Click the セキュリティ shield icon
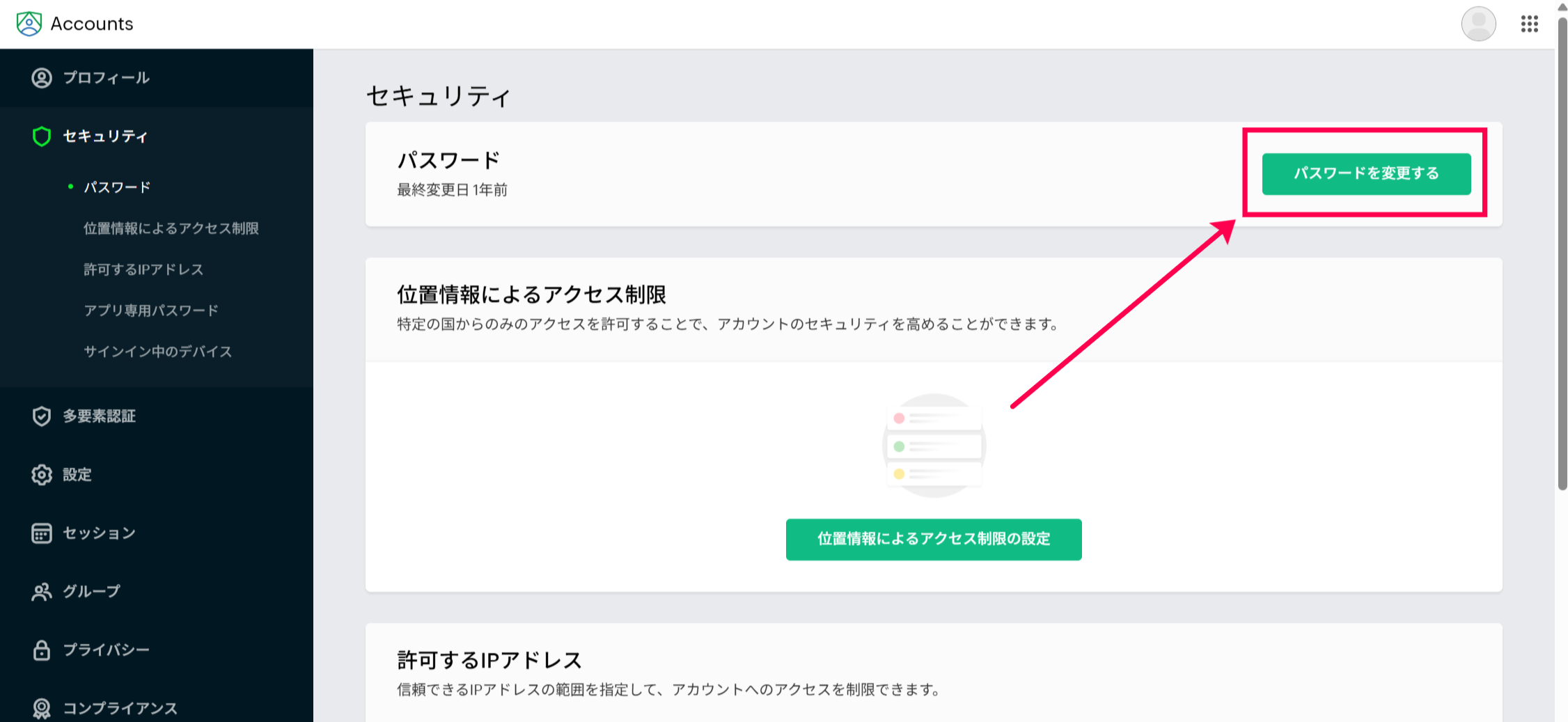This screenshot has height=722, width=1568. click(42, 136)
